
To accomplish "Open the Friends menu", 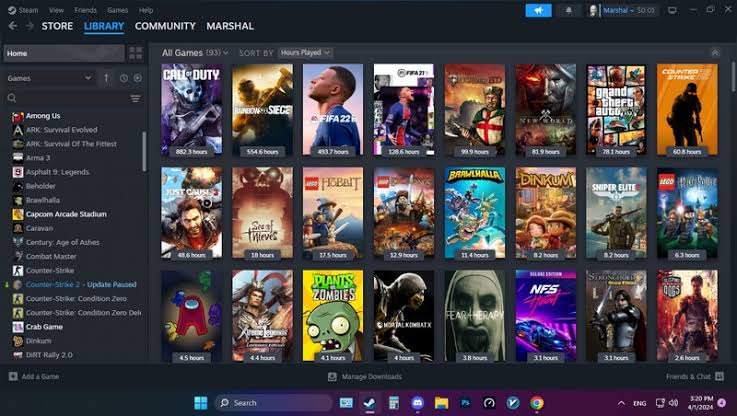I will (x=86, y=10).
